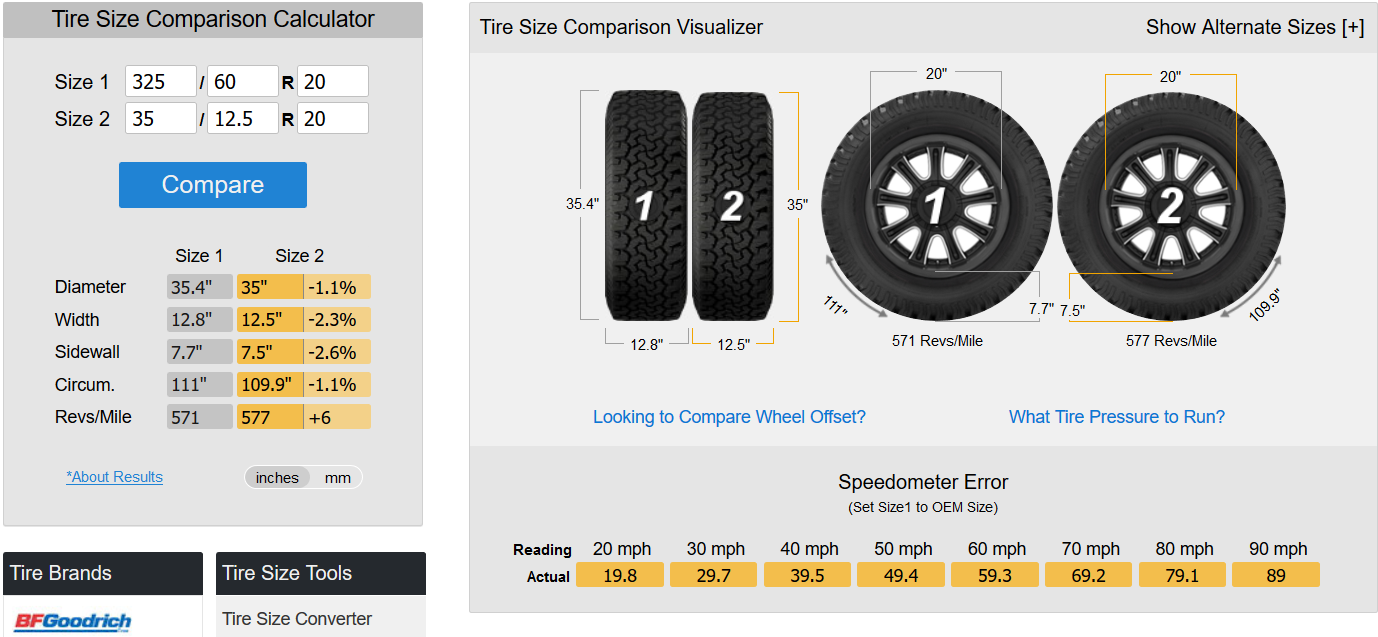This screenshot has height=637, width=1378.
Task: Switch units to mm
Action: coord(338,477)
